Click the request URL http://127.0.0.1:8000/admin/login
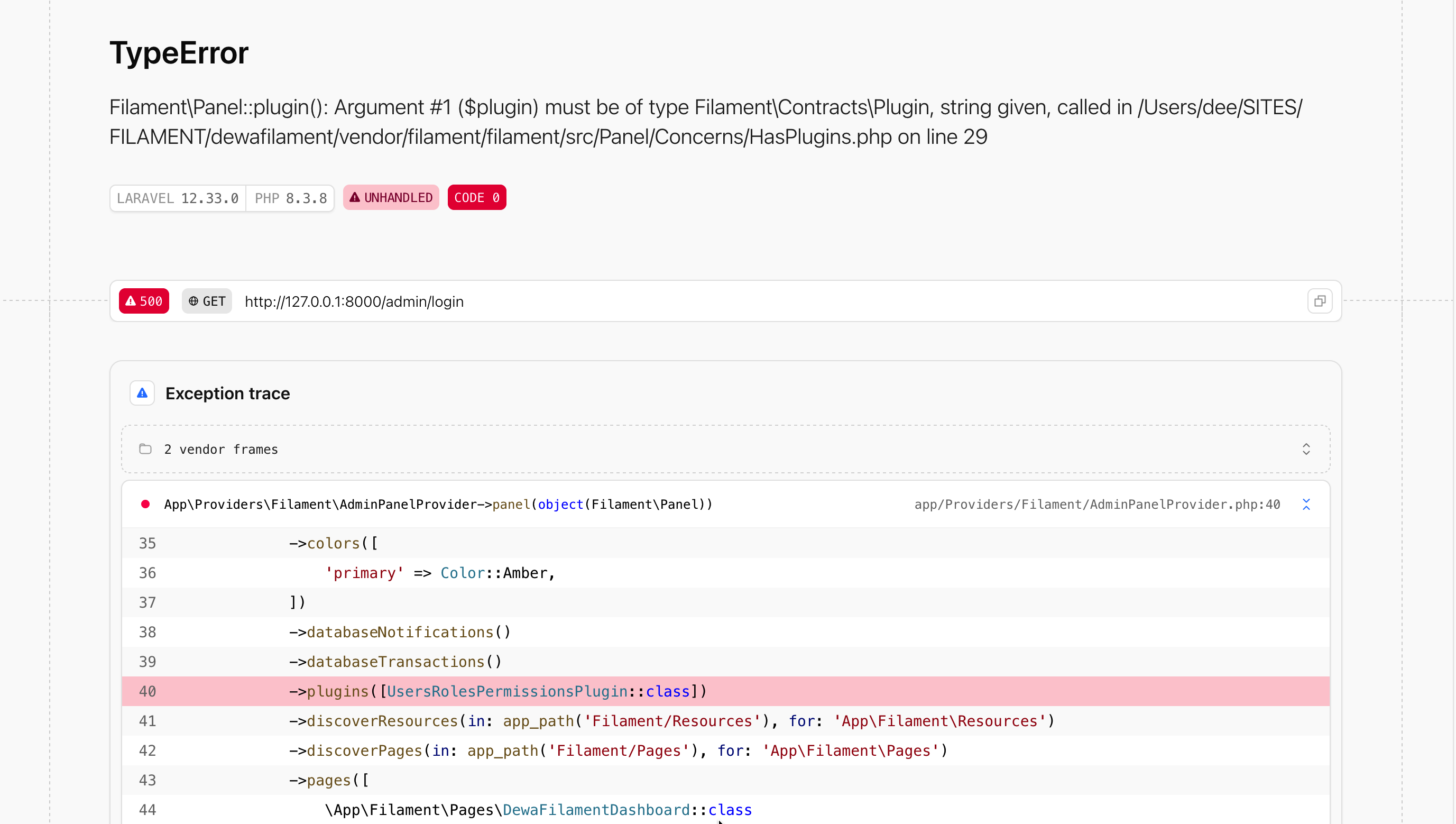 (353, 301)
